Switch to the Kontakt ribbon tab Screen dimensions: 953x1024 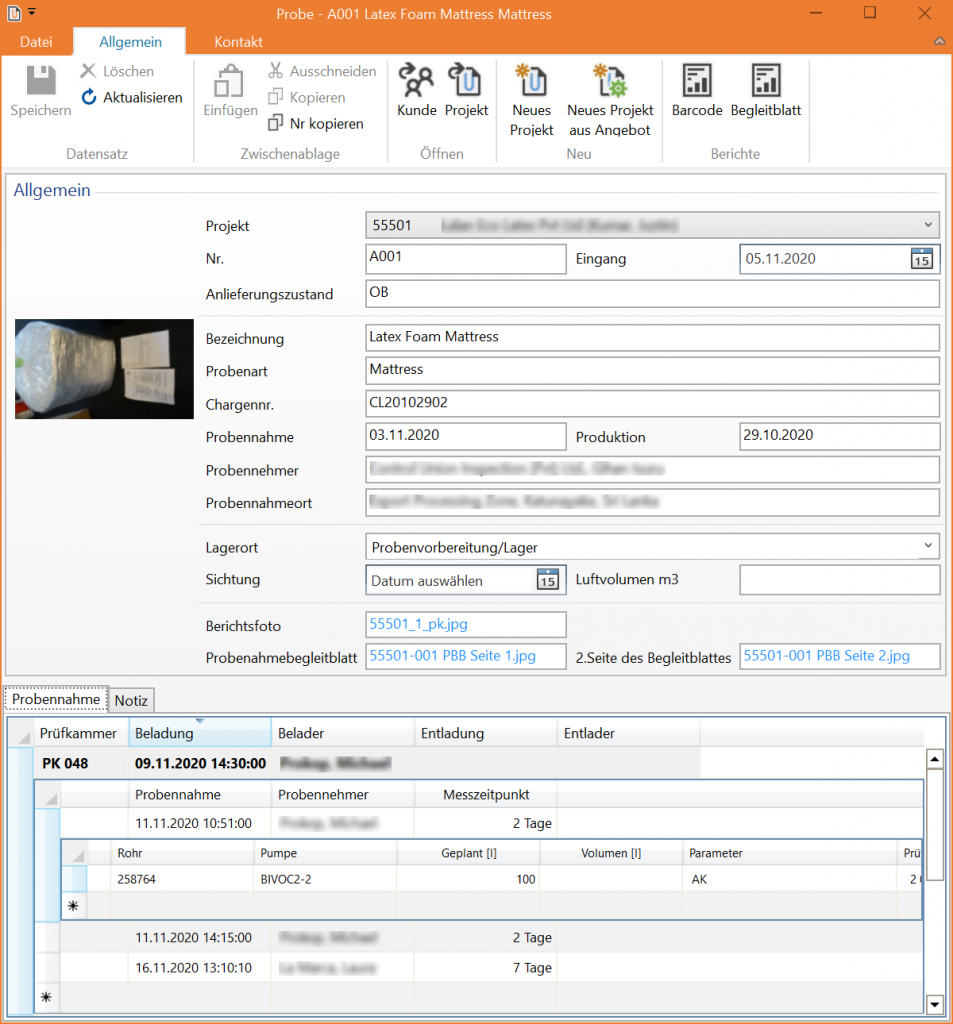pos(239,42)
